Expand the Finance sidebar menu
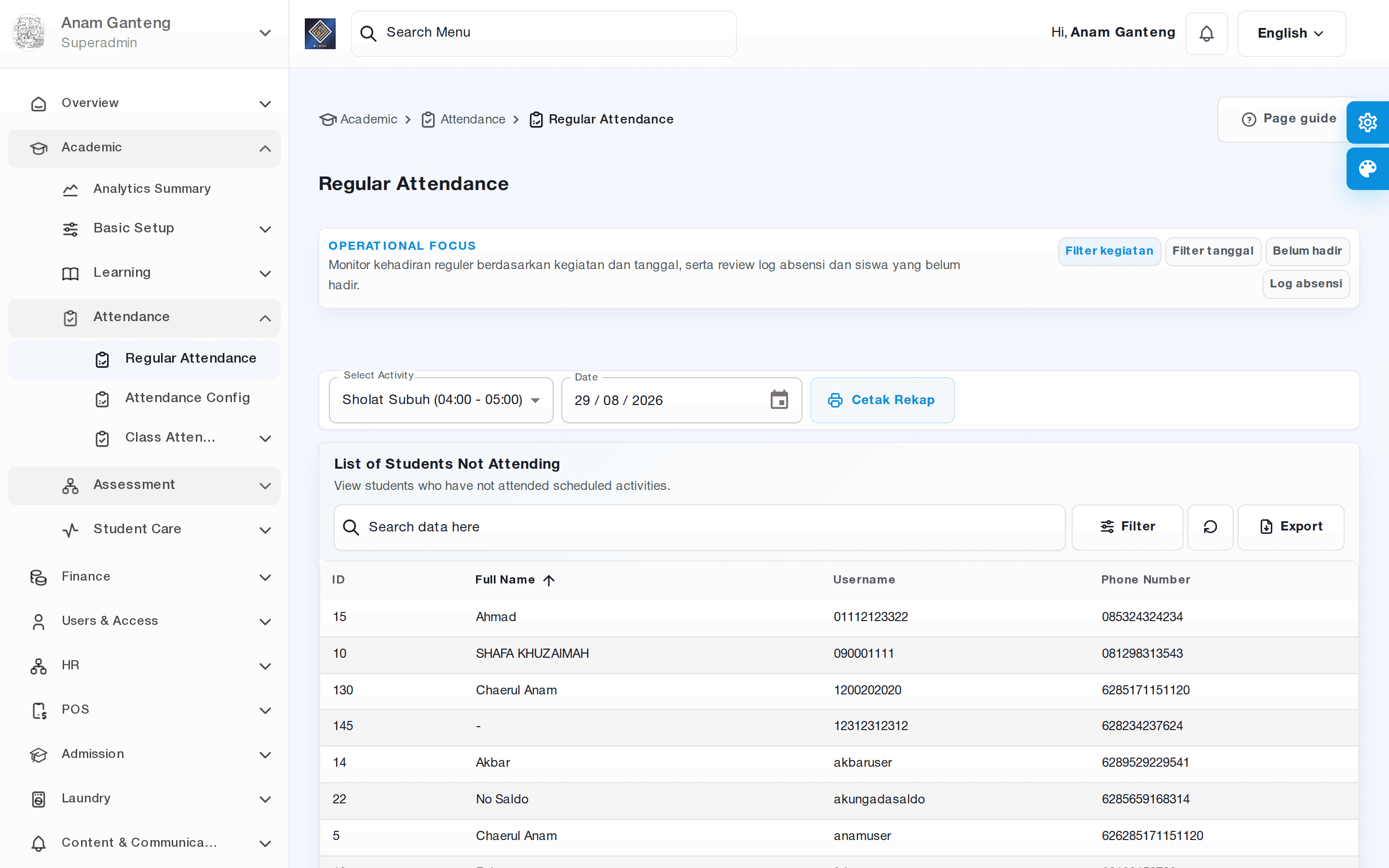1389x868 pixels. coord(144,576)
